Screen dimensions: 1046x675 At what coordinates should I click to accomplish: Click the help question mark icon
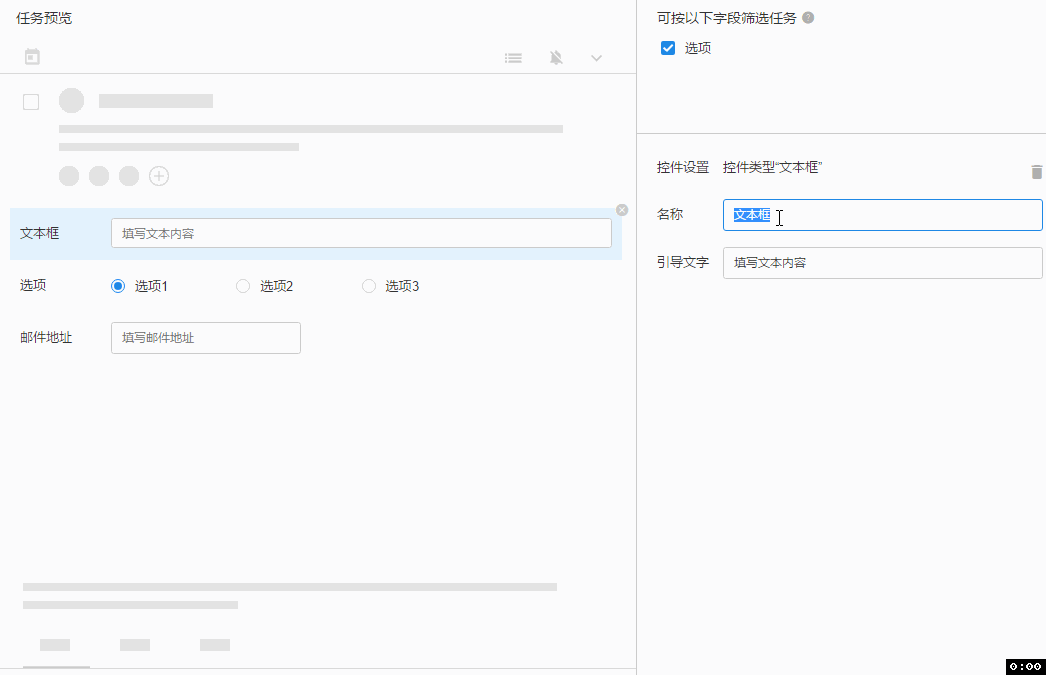[x=808, y=18]
